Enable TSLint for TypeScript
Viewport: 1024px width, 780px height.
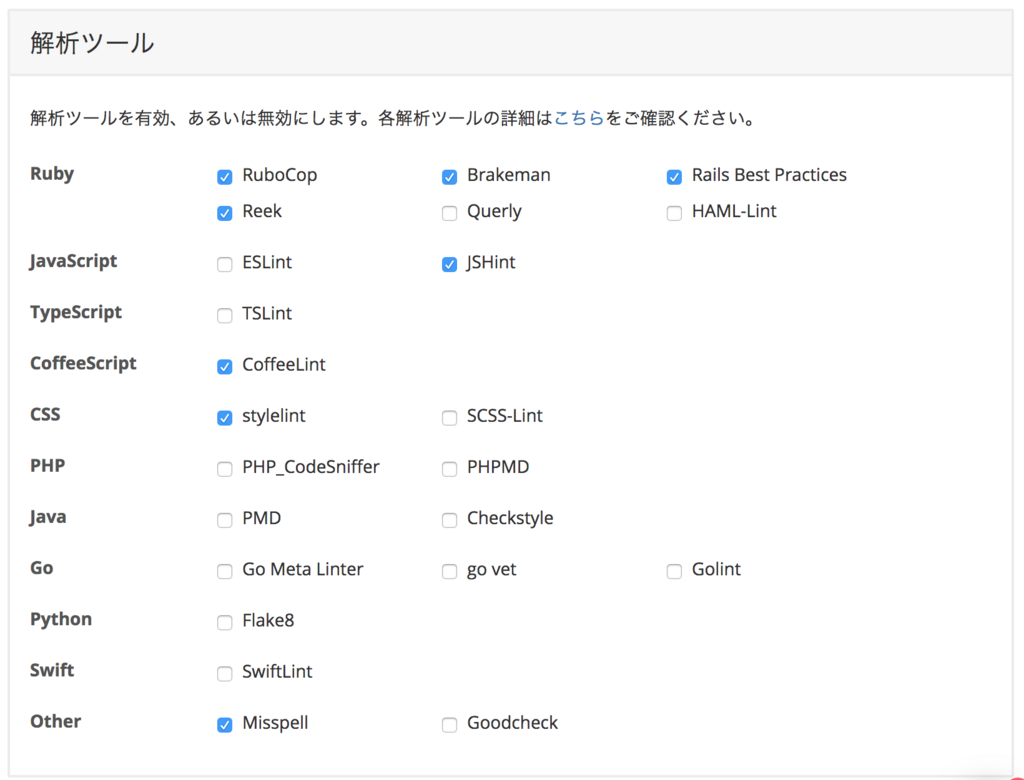click(225, 316)
